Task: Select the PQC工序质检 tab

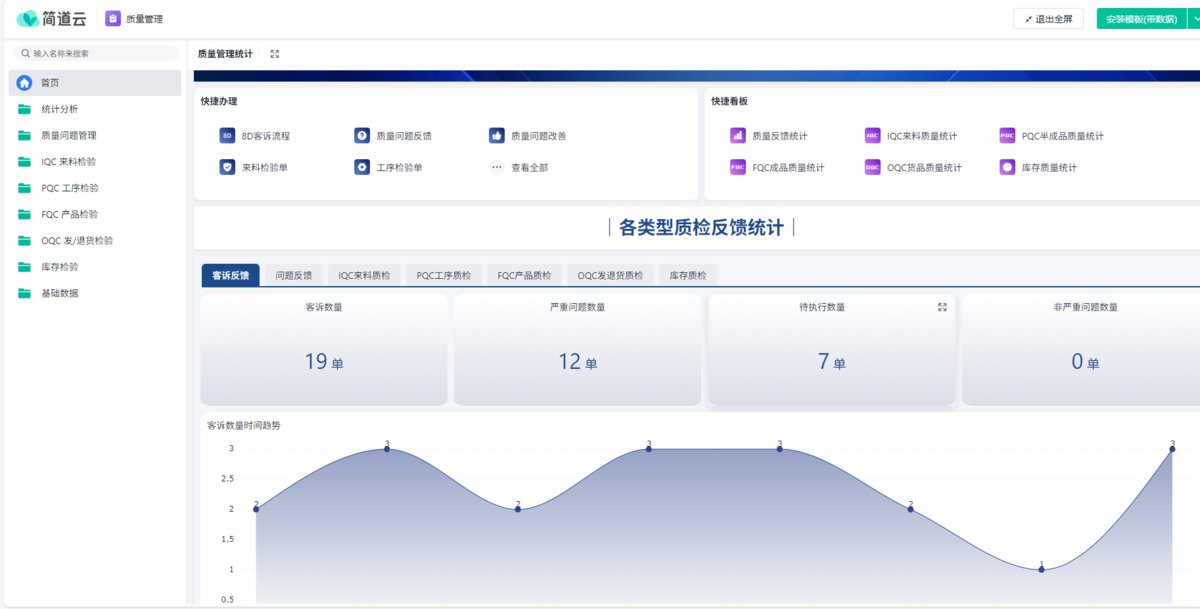Action: [443, 275]
